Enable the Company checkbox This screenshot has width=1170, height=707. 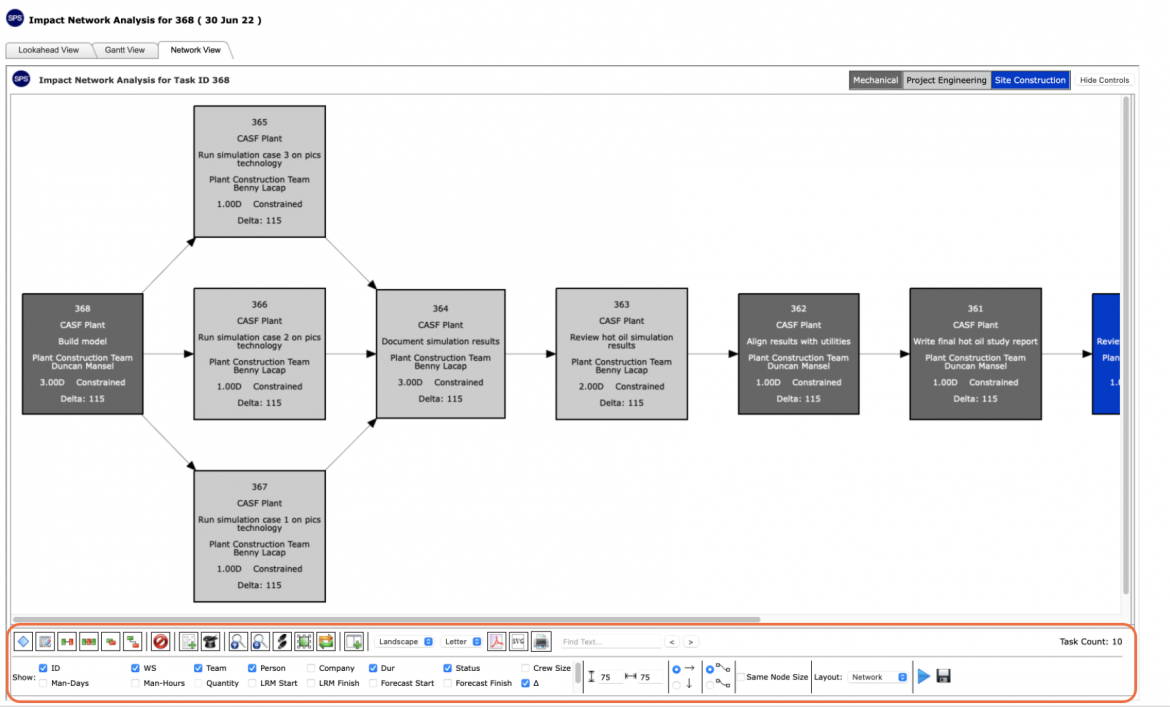pos(311,668)
